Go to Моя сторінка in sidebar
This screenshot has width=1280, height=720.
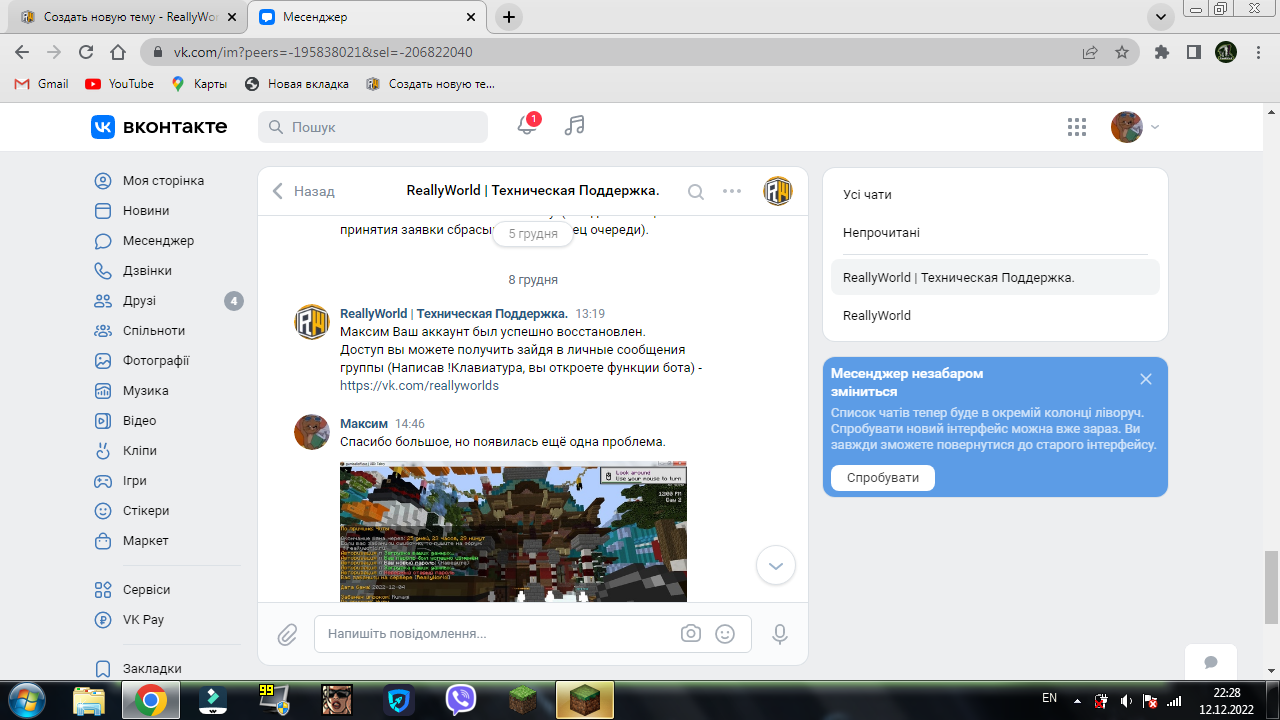click(x=163, y=181)
